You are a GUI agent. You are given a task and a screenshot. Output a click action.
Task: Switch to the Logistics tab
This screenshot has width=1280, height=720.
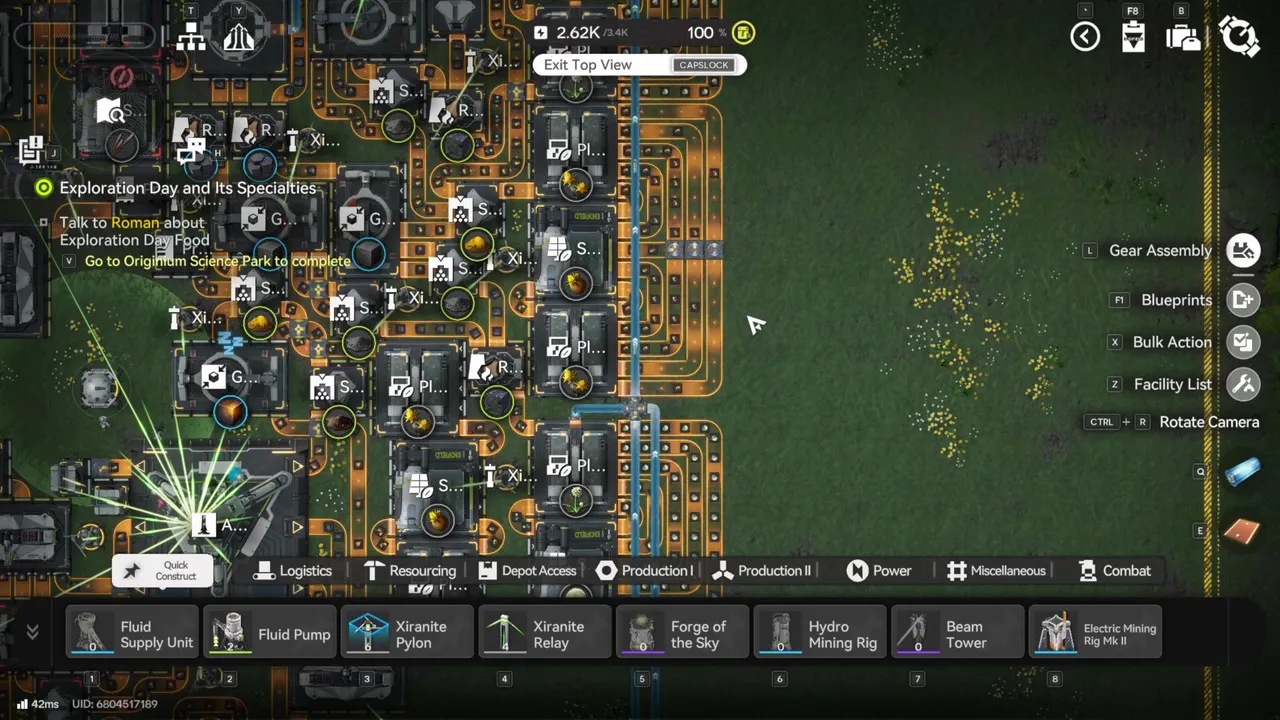pyautogui.click(x=293, y=571)
